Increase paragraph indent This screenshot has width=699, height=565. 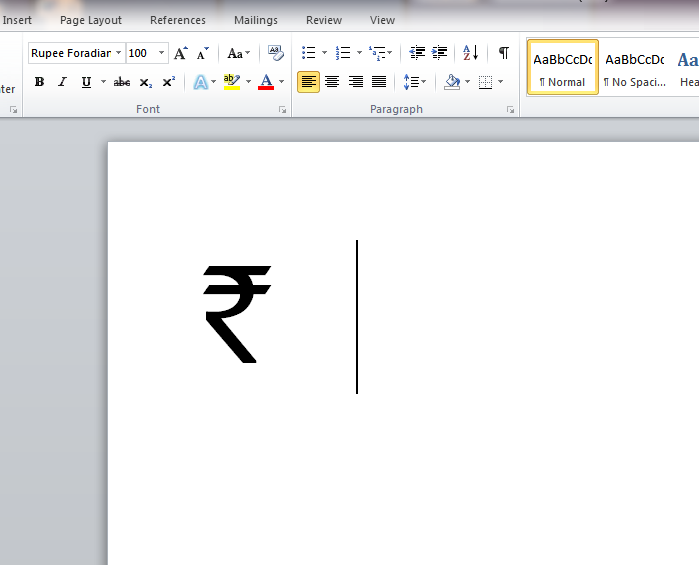pyautogui.click(x=440, y=53)
